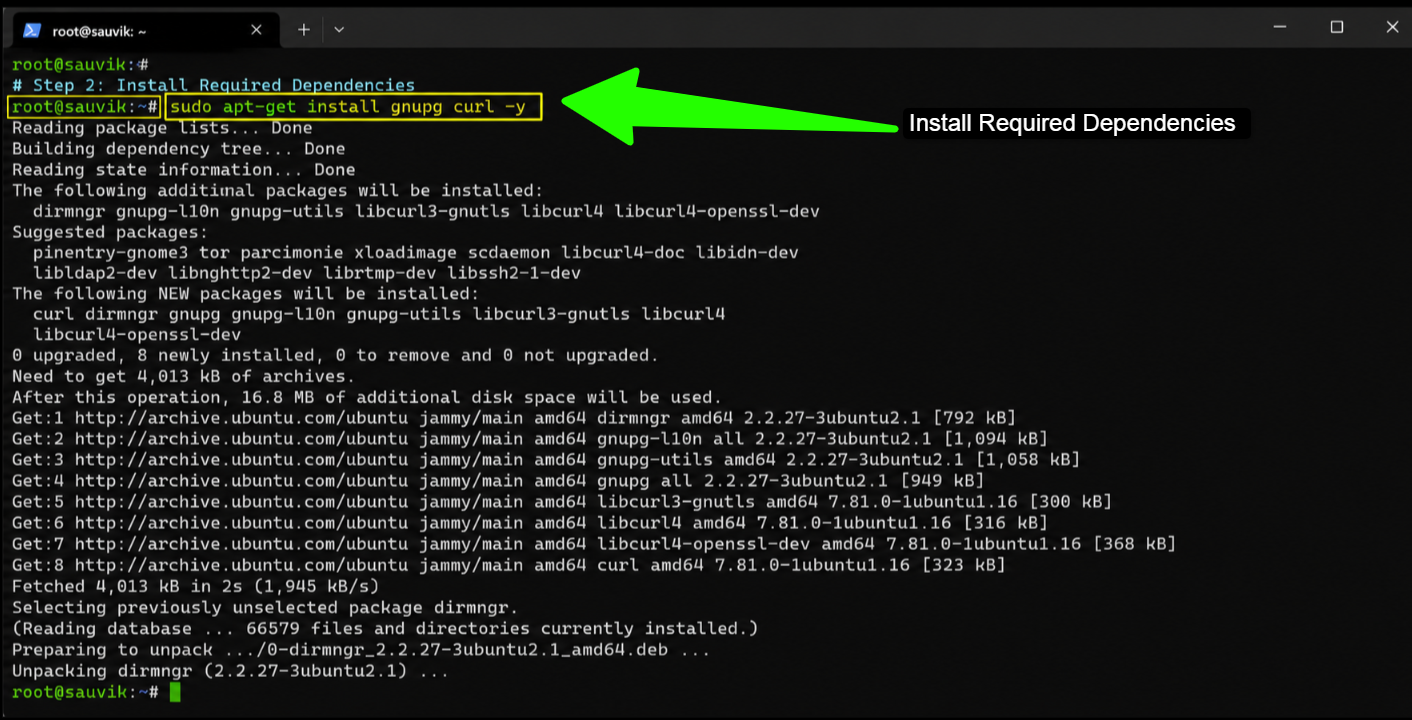
Task: Click the 'Get:2' gnupg-l10n download line
Action: pos(530,439)
